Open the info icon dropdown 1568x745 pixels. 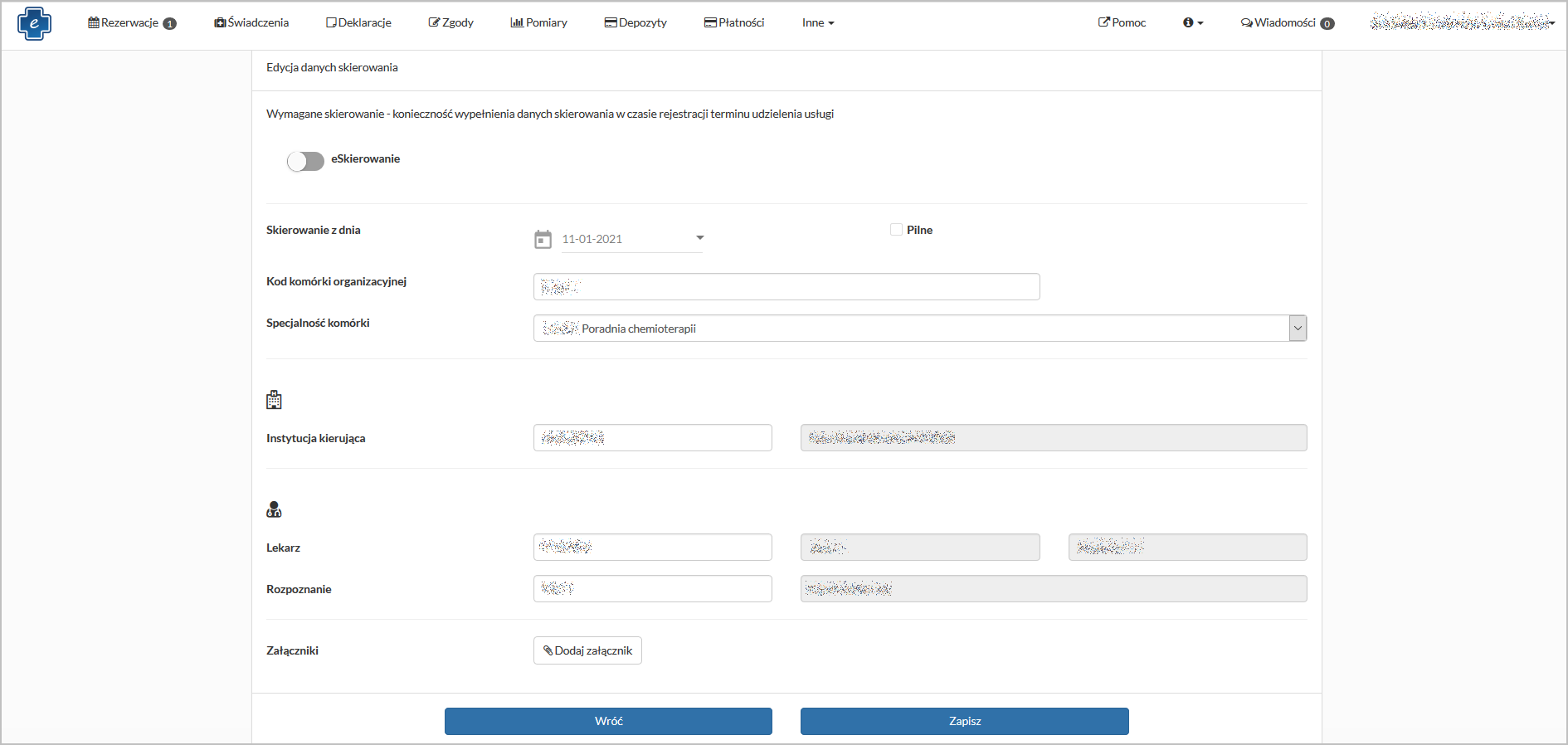point(1192,23)
